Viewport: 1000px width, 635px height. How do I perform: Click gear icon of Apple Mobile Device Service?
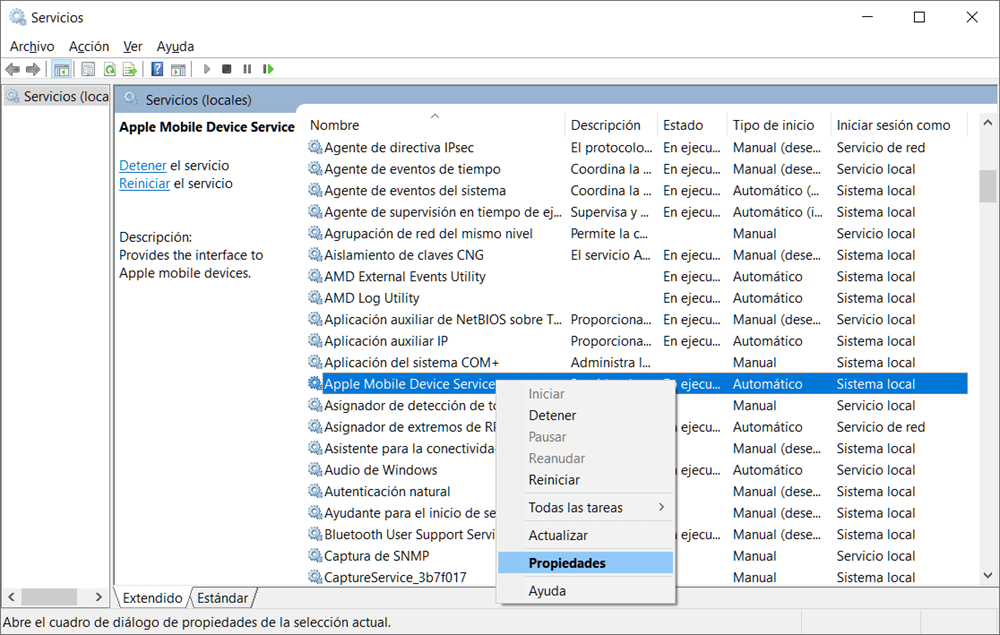point(315,384)
